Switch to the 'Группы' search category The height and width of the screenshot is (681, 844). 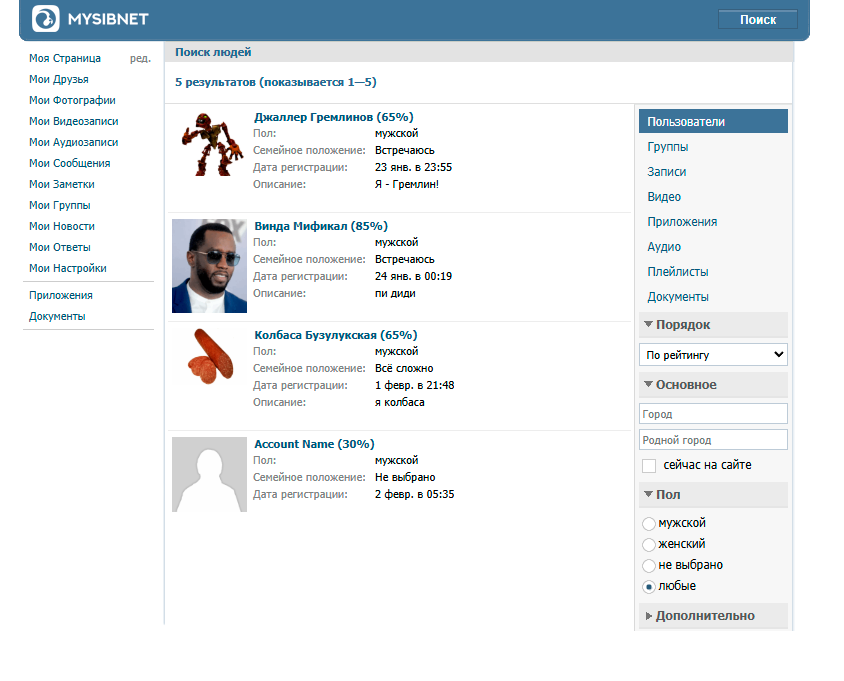pos(667,147)
